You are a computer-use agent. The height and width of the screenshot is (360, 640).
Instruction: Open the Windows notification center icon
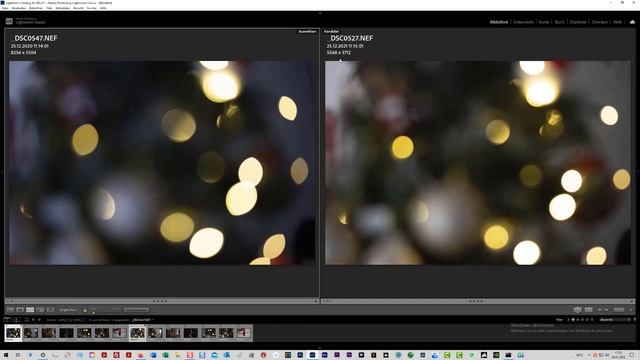(632, 355)
